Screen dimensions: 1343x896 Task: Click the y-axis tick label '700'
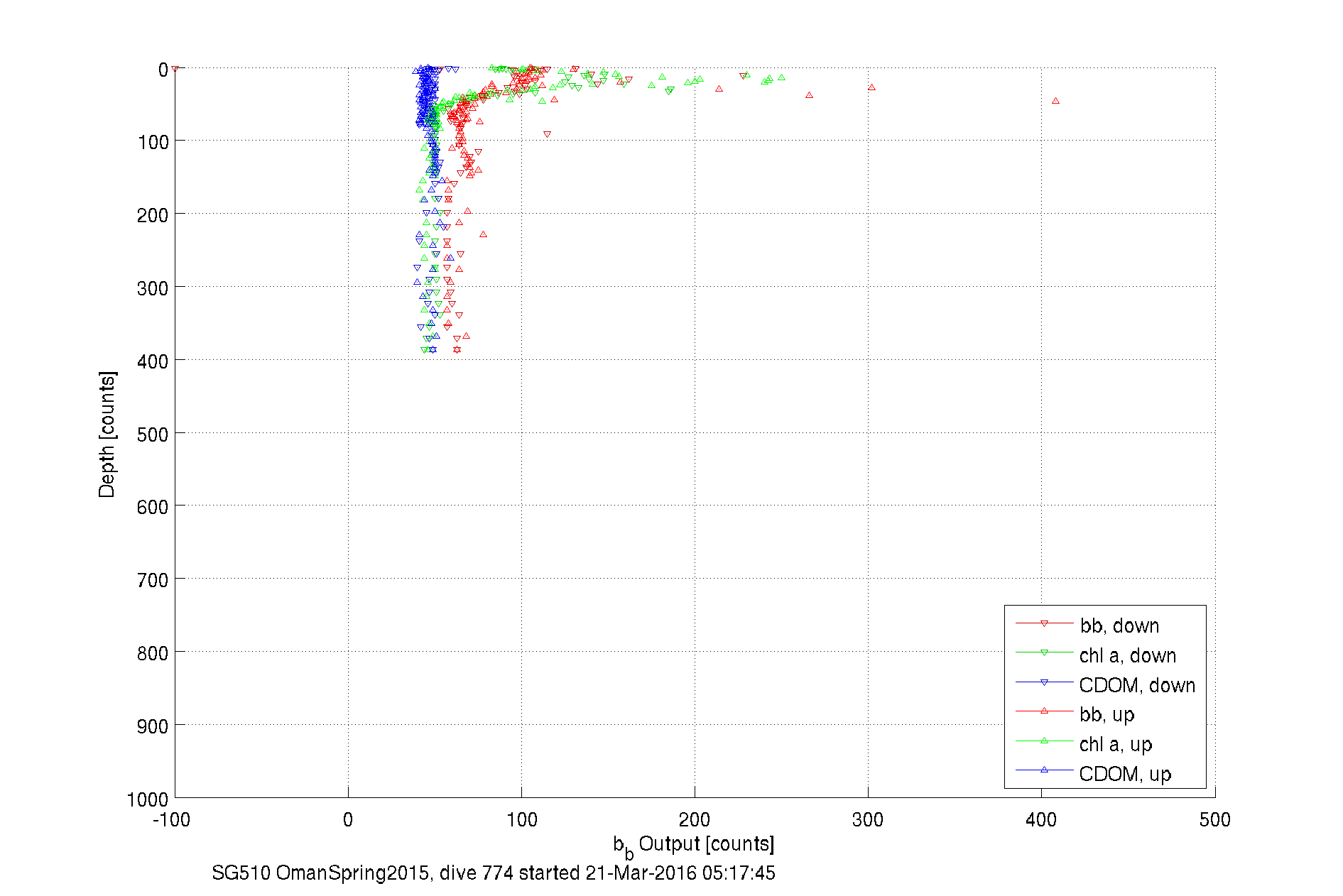pos(153,581)
